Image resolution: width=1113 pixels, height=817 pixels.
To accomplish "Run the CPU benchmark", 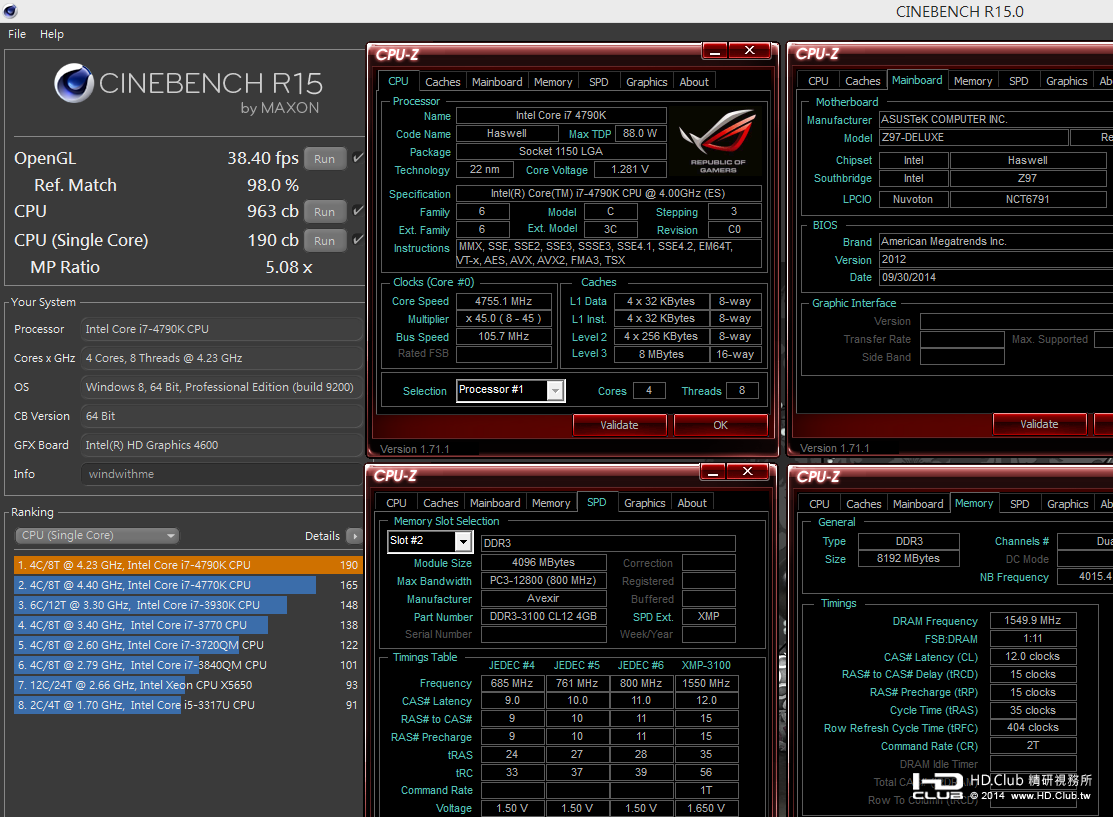I will point(324,212).
